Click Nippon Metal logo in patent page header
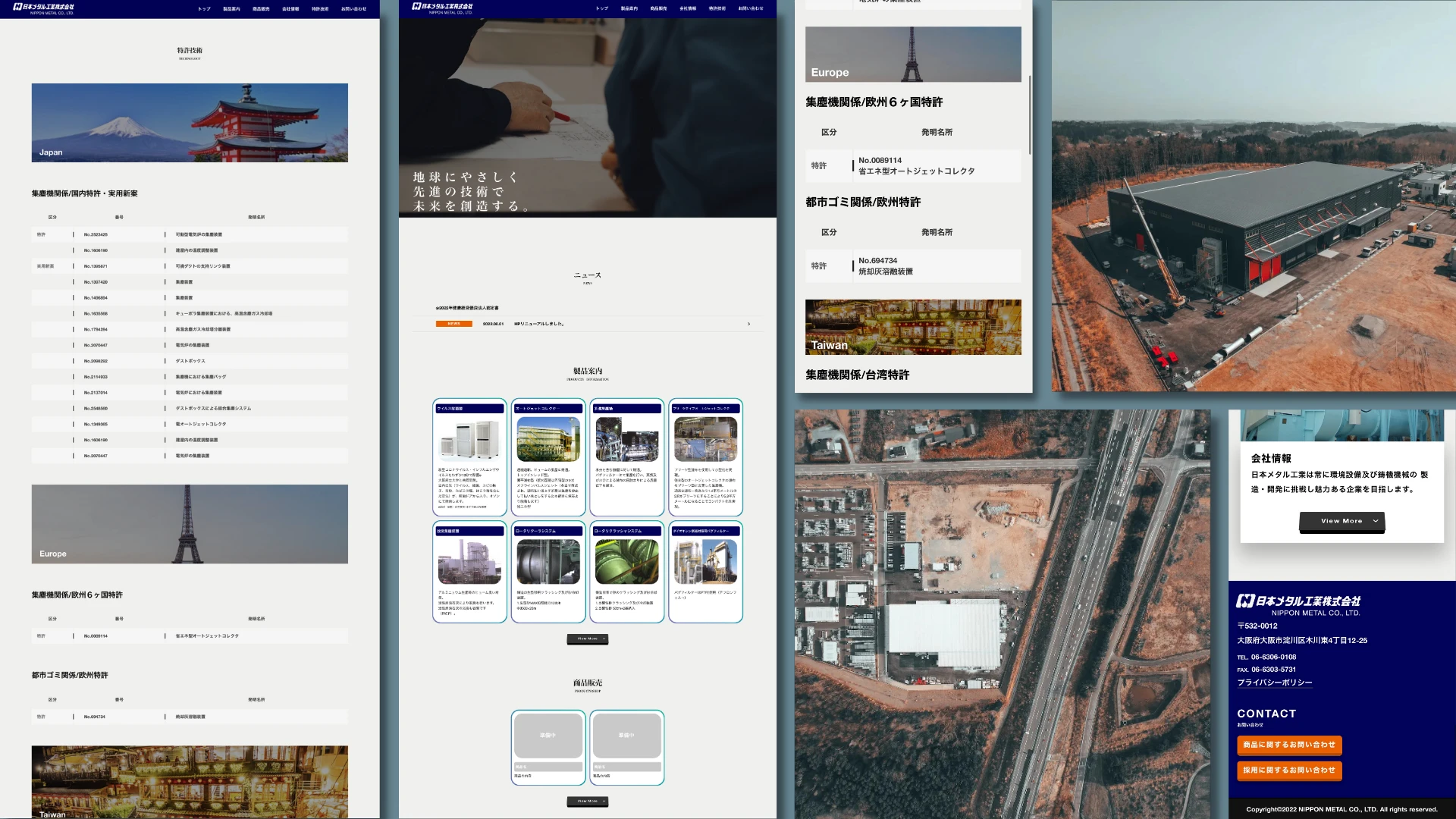Screen dimensions: 1456x819 tap(43, 8)
